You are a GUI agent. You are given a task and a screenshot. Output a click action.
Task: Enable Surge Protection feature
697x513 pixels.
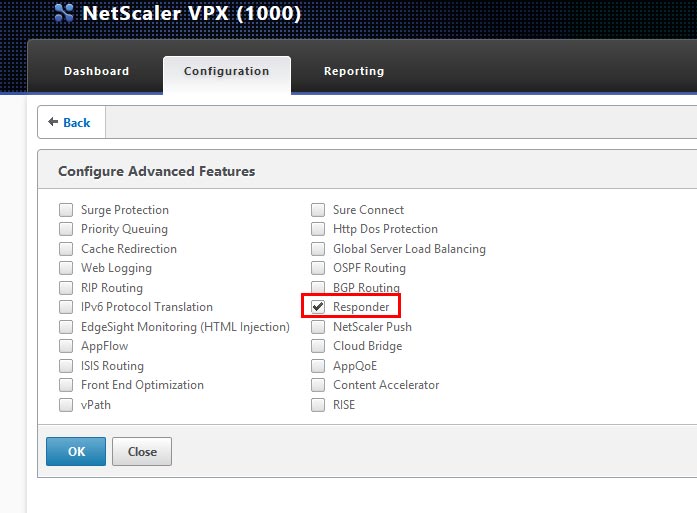click(x=66, y=210)
